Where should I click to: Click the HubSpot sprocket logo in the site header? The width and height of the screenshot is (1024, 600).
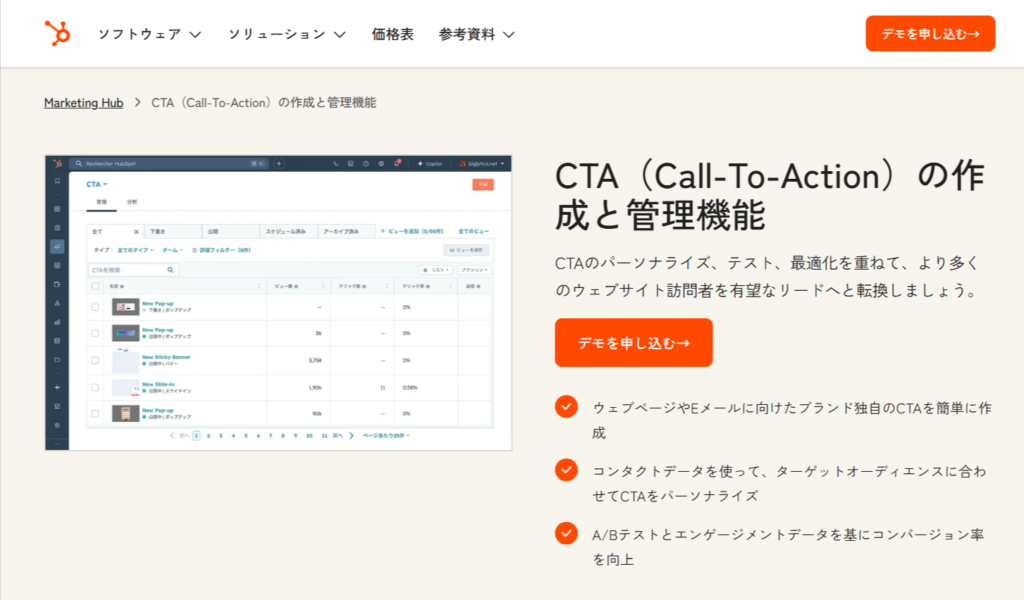pyautogui.click(x=57, y=33)
